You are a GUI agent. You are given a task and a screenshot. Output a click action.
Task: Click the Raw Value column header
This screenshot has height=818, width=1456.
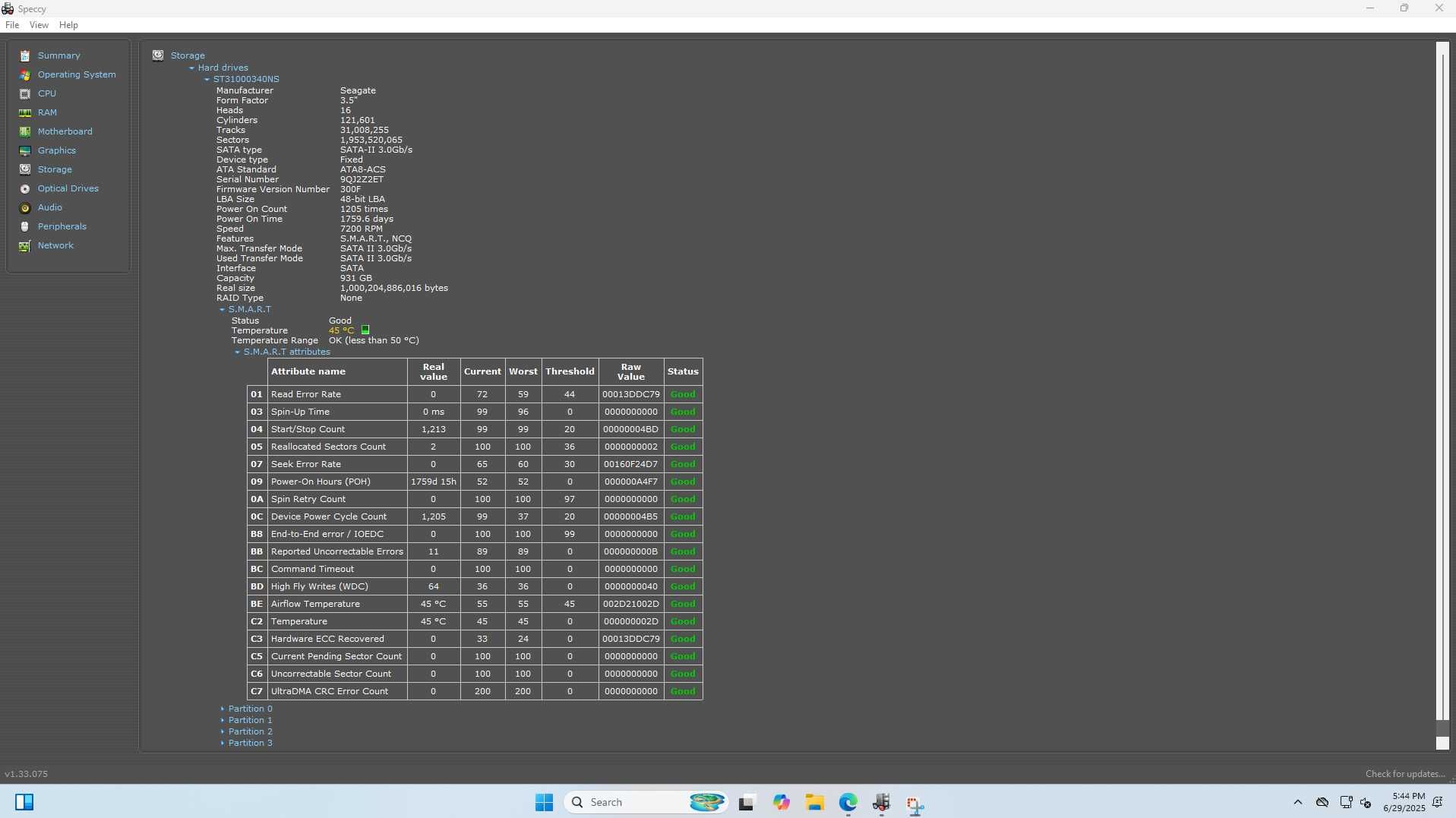(x=631, y=371)
